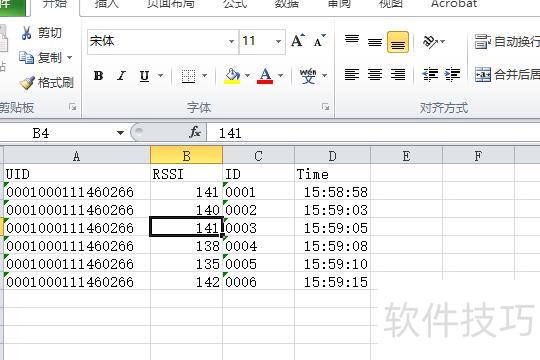The height and width of the screenshot is (360, 540).
Task: Select cell with RSSI value 138
Action: tap(186, 246)
